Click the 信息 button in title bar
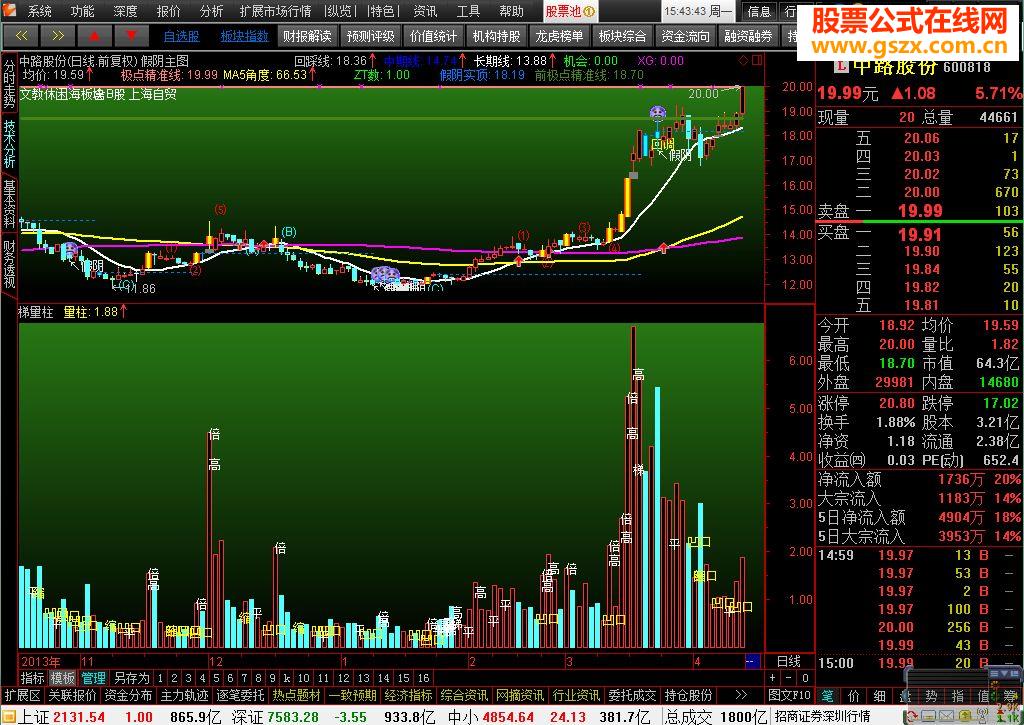The image size is (1024, 725). point(759,11)
